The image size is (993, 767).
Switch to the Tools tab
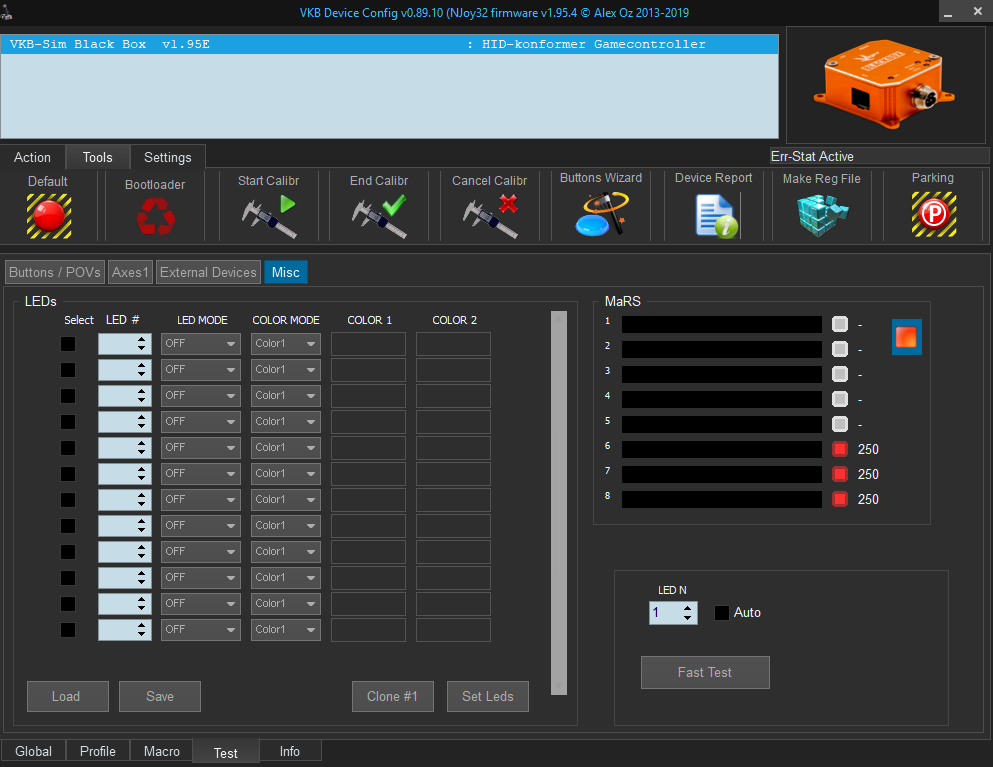point(98,157)
